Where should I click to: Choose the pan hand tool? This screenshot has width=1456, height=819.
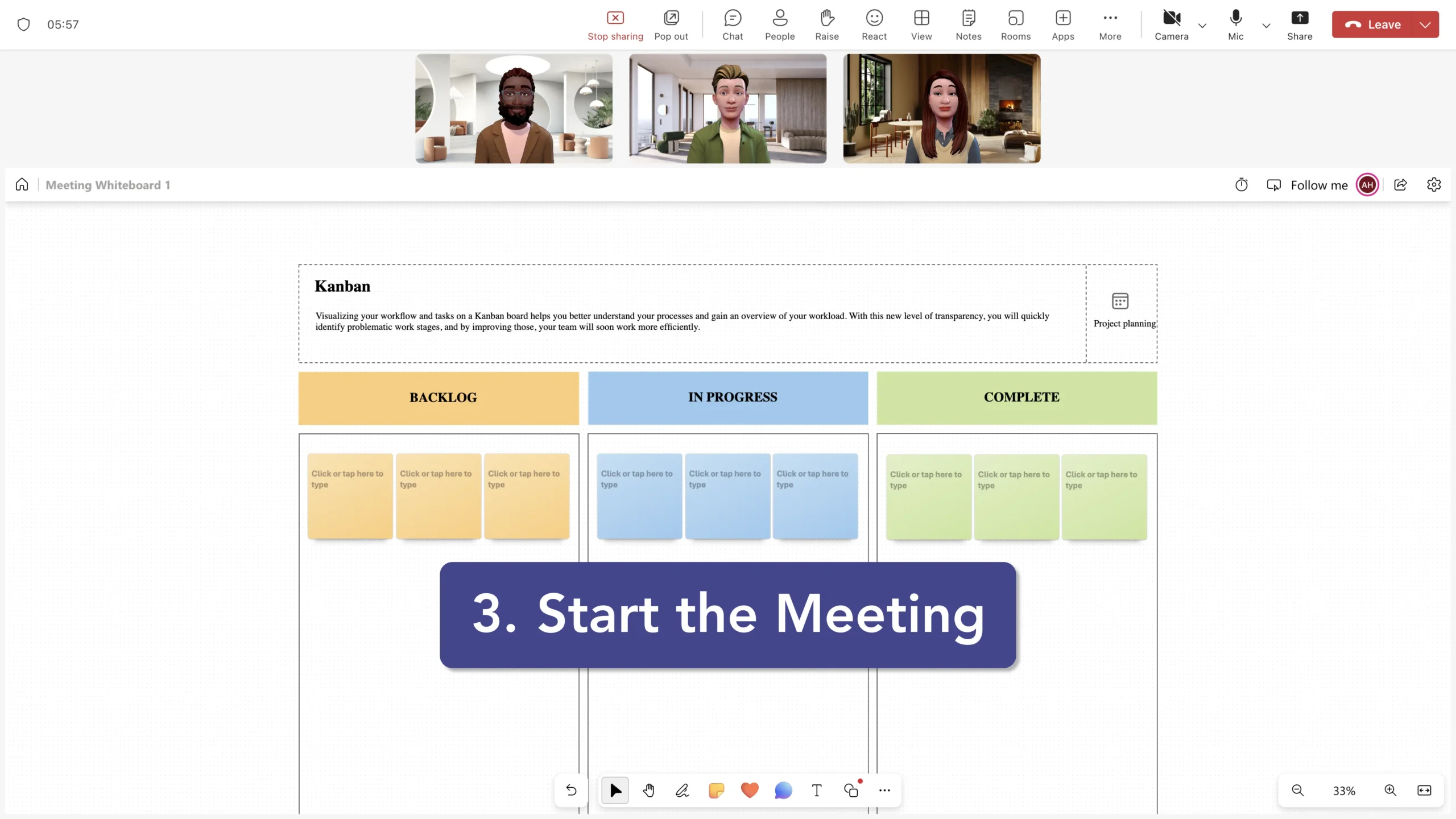pyautogui.click(x=648, y=790)
